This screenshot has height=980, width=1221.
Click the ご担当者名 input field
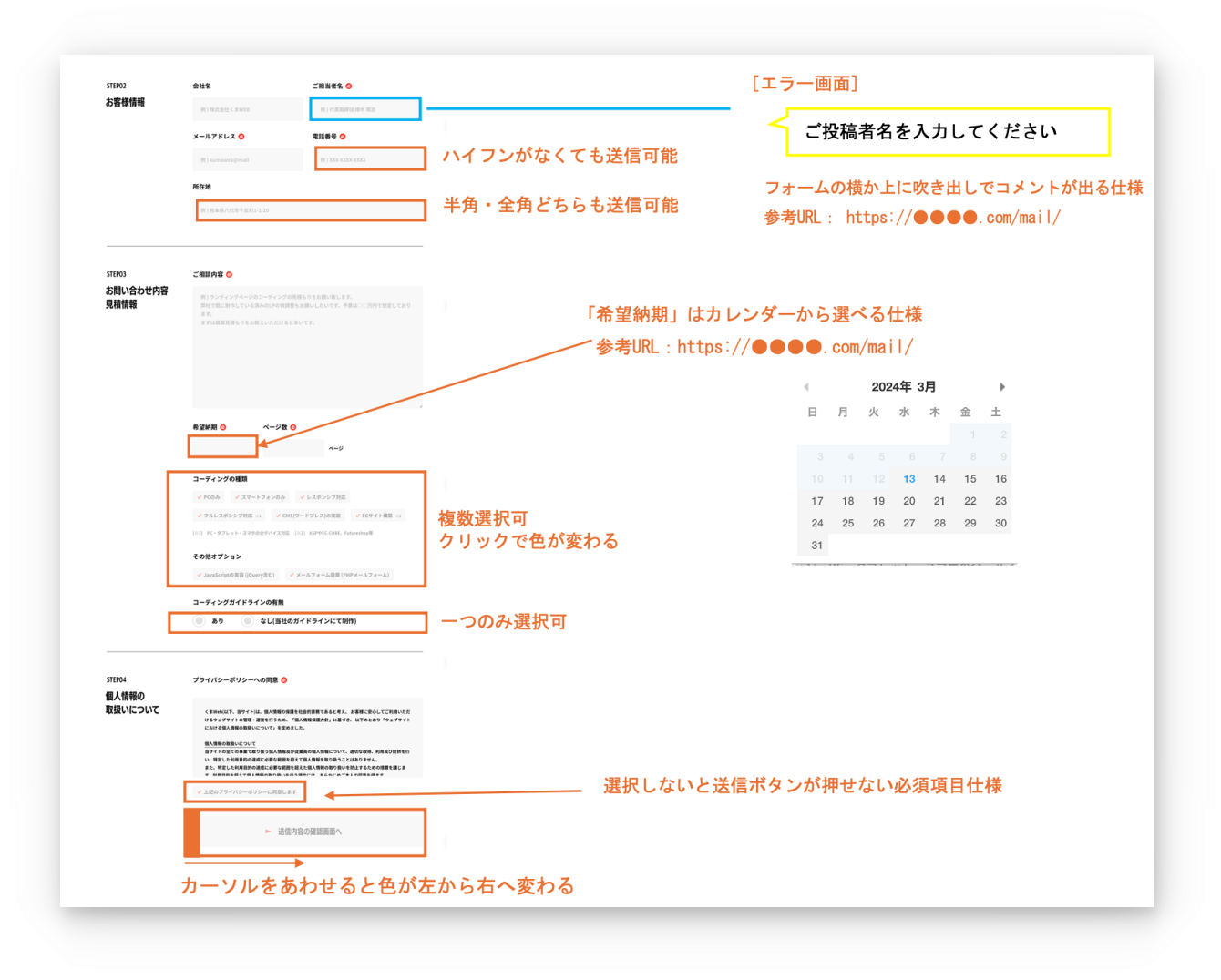click(365, 109)
